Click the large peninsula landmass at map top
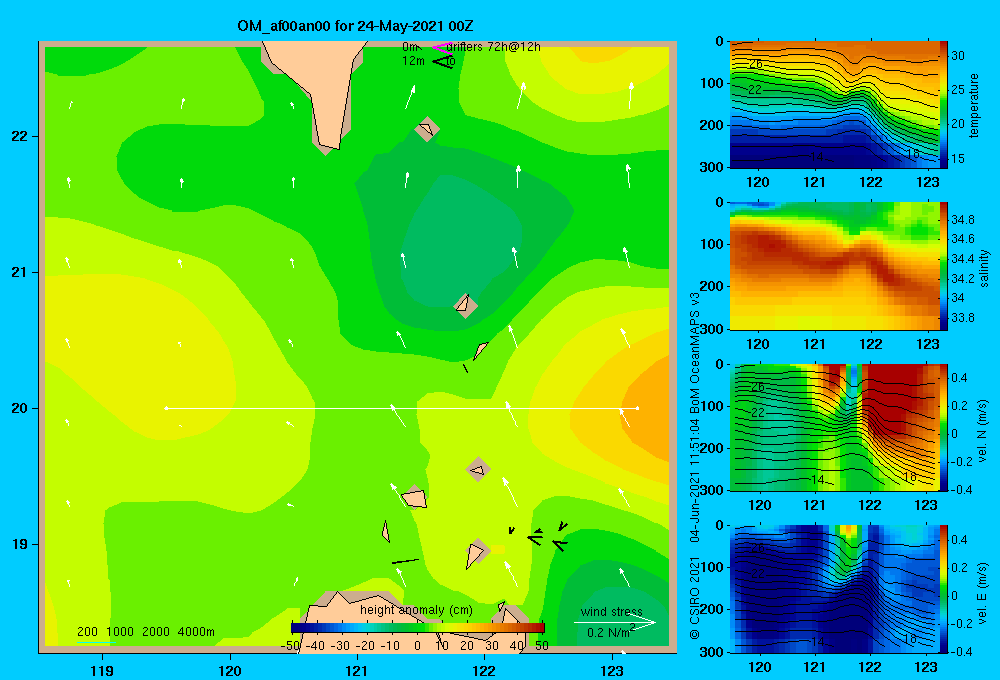 [319, 89]
